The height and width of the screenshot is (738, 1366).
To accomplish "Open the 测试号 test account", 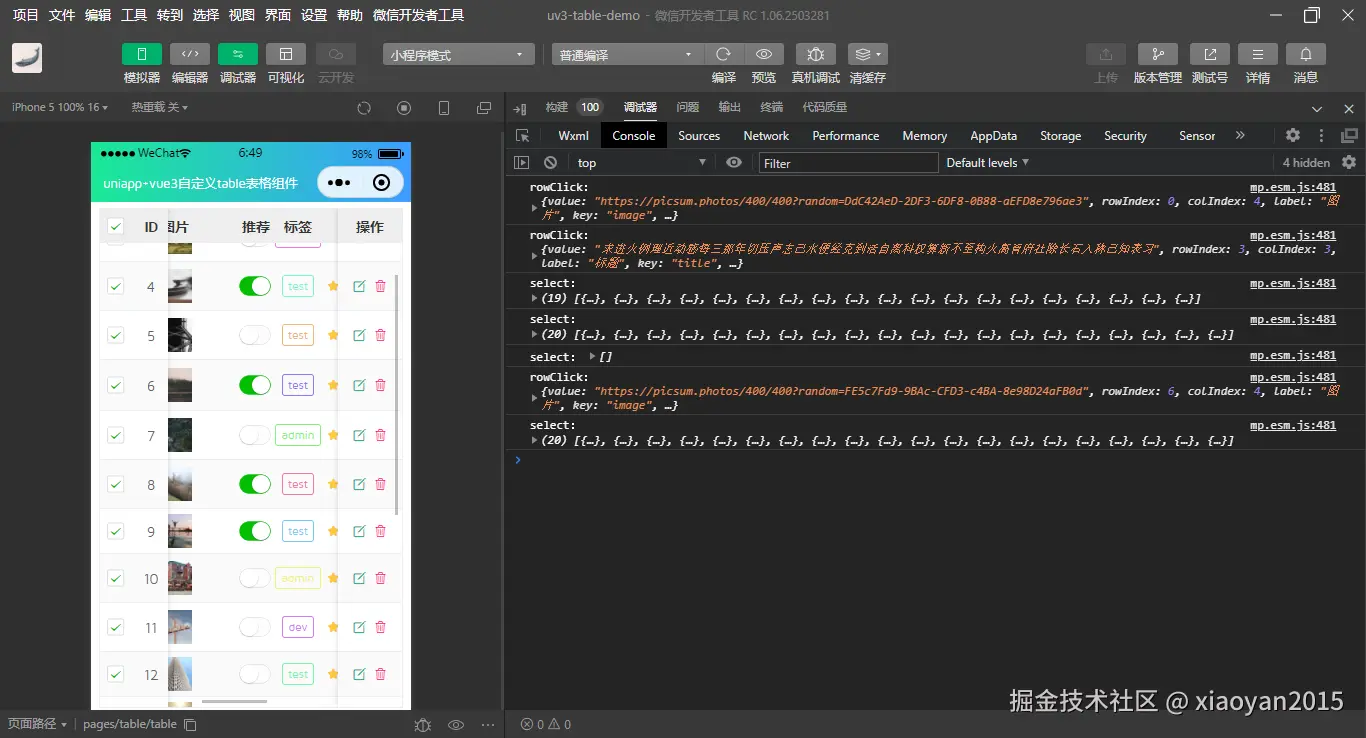I will [1210, 54].
